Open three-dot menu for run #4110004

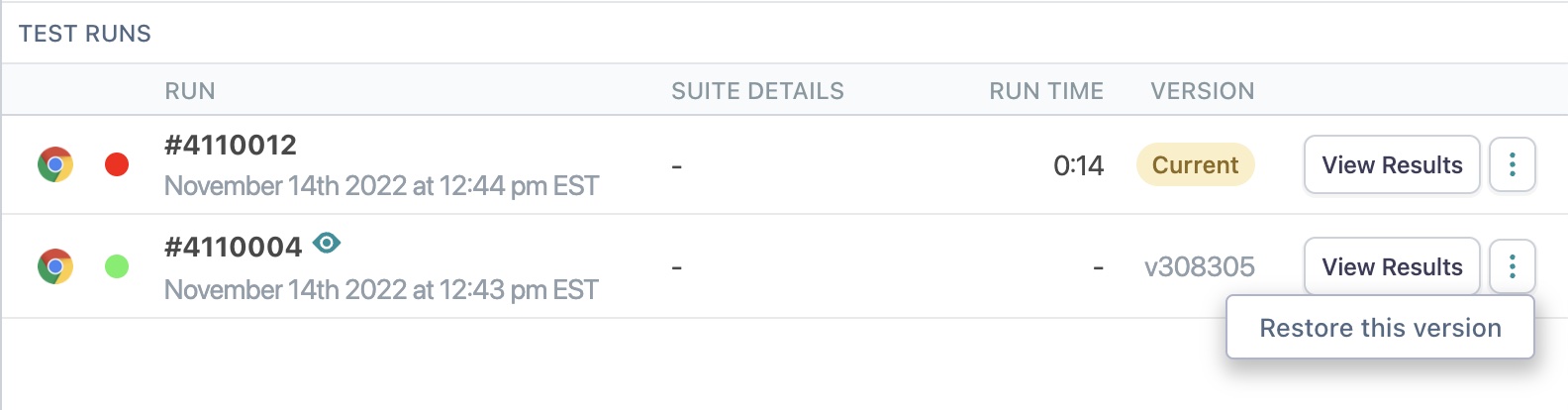point(1512,266)
